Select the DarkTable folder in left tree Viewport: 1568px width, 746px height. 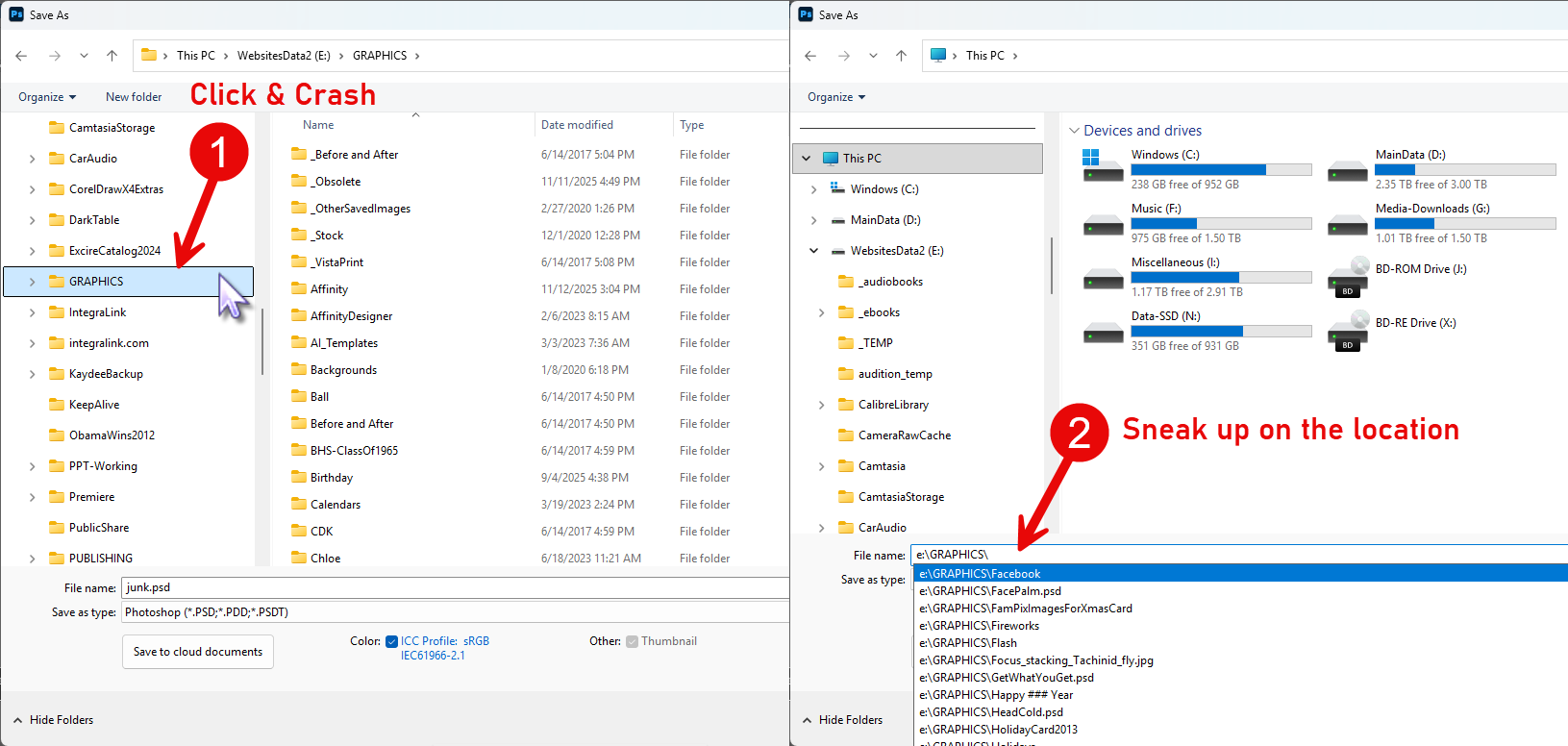94,220
